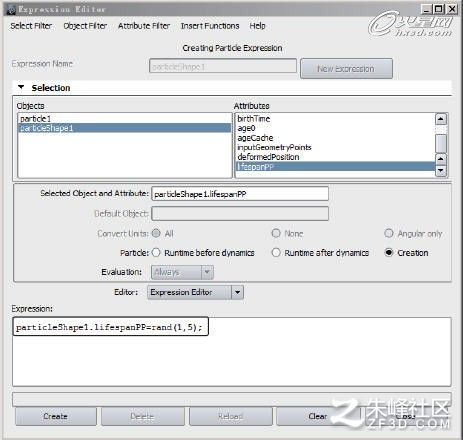463x440 pixels.
Task: Open the Editor dropdown arrow
Action: click(x=237, y=292)
